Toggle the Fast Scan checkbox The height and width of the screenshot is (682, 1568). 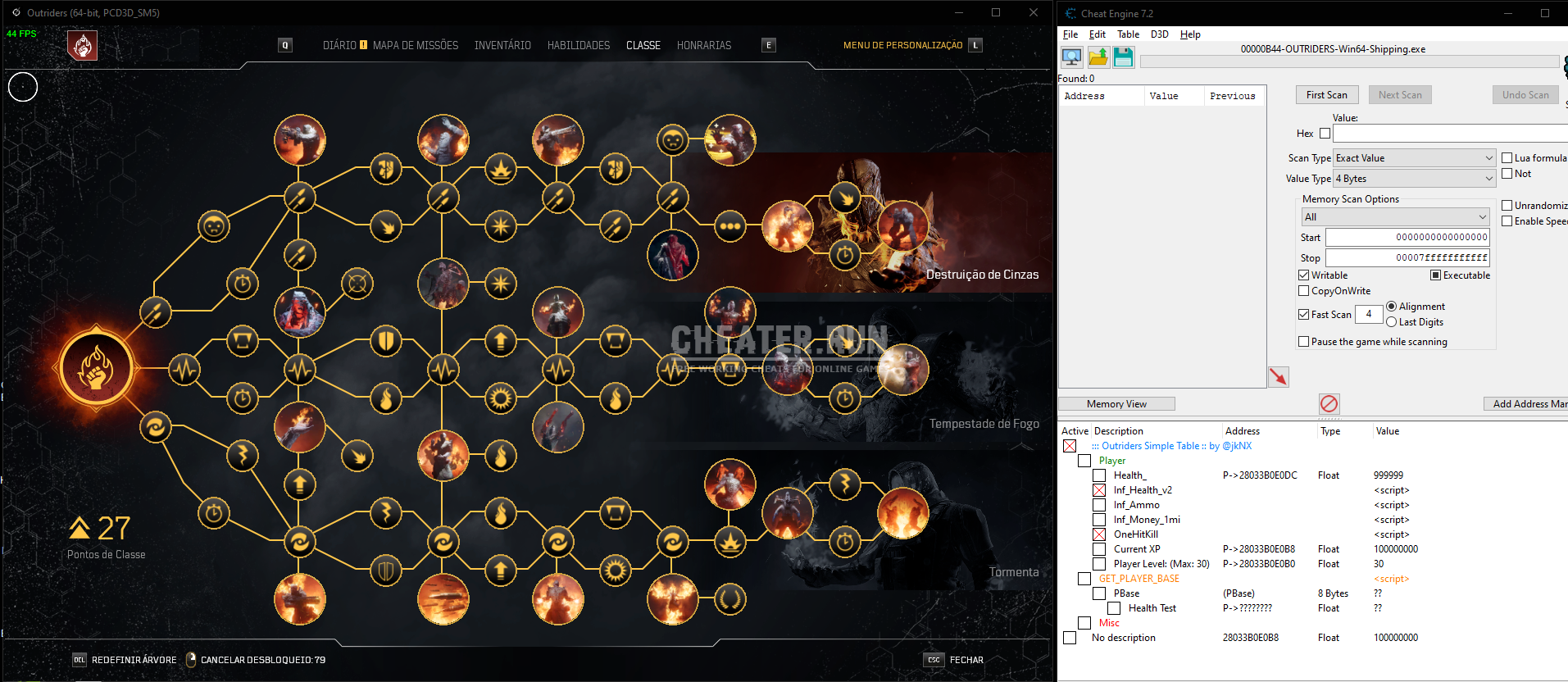(x=1303, y=315)
